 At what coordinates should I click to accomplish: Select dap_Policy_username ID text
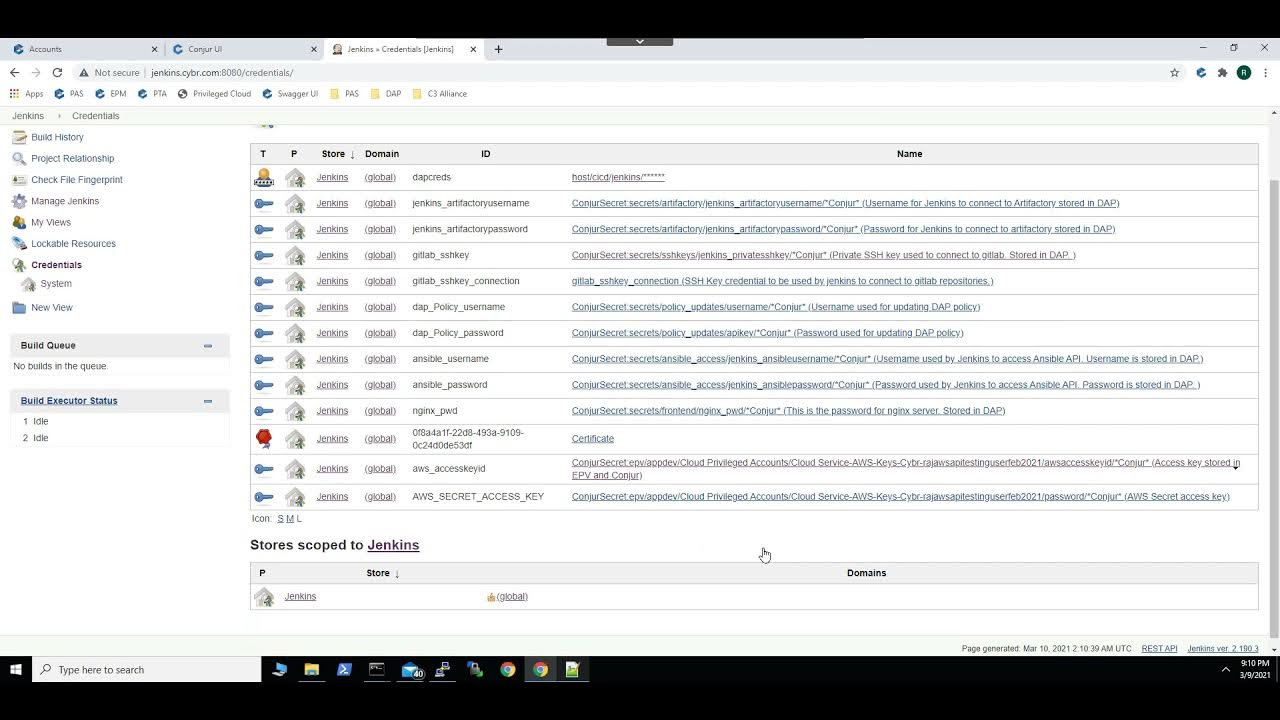458,307
